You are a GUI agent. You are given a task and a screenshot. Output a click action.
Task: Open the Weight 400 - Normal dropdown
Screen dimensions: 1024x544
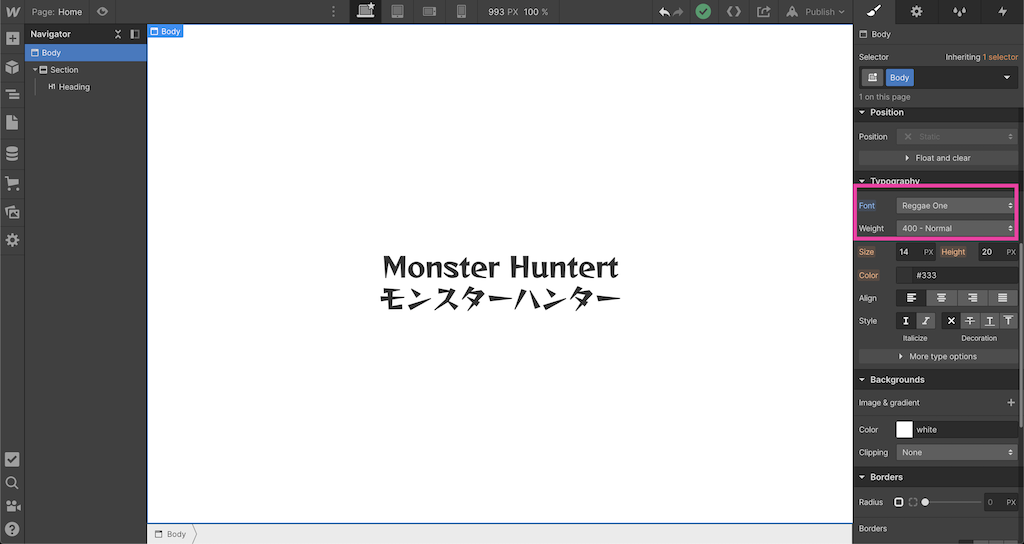coord(956,229)
